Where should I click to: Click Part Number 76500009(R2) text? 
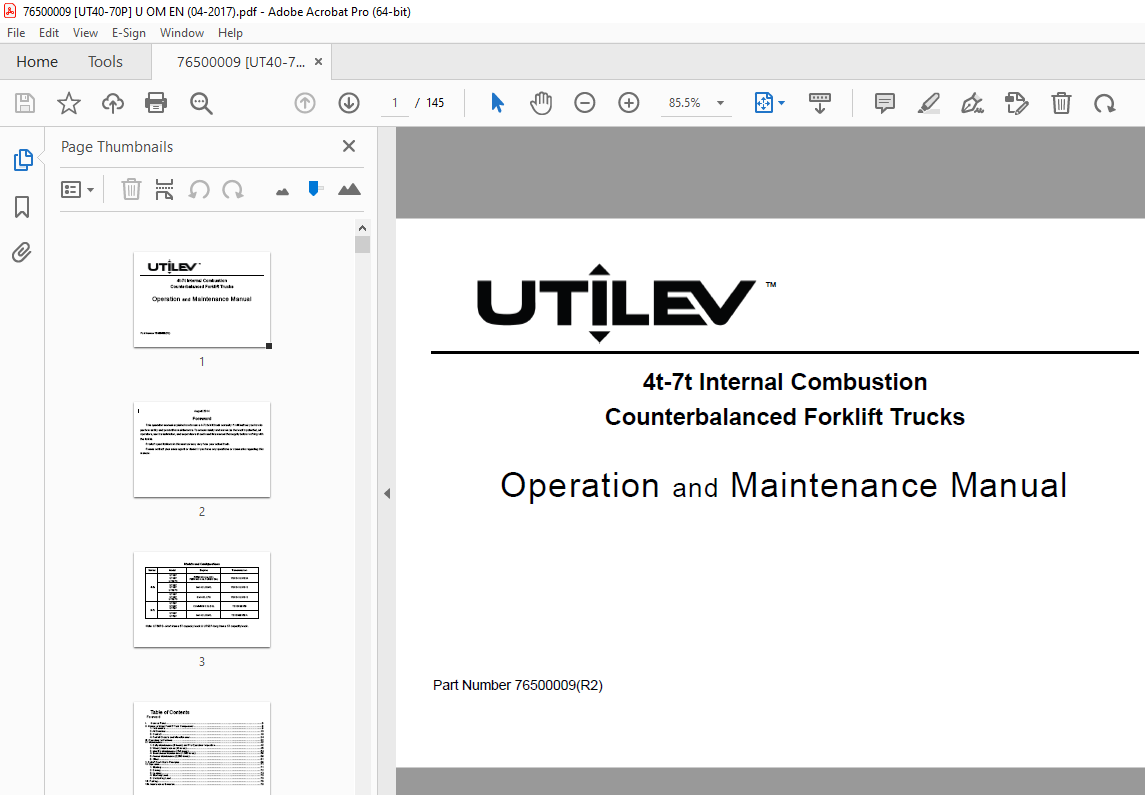[x=518, y=685]
